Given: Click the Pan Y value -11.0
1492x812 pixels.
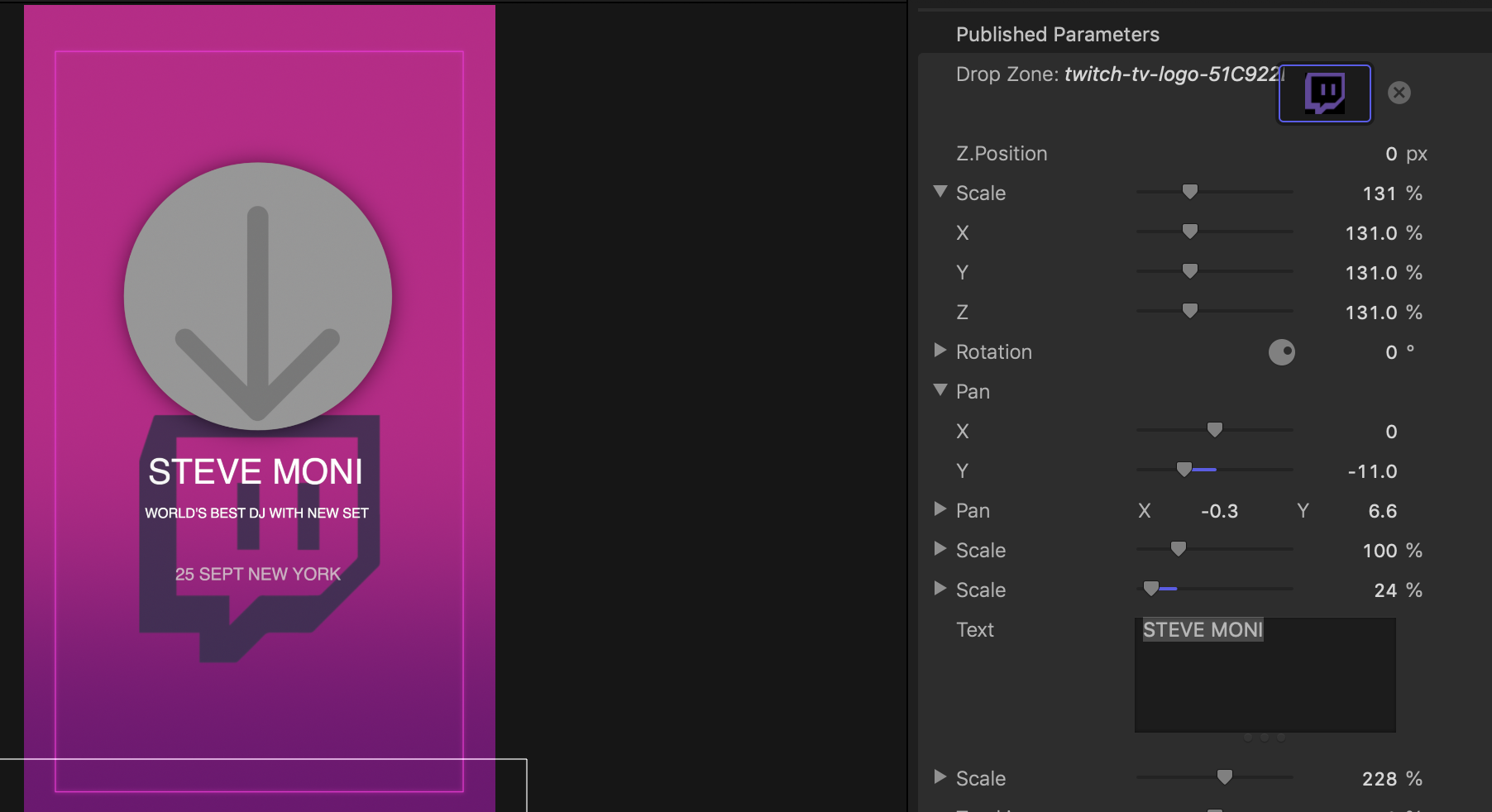Looking at the screenshot, I should [1373, 471].
